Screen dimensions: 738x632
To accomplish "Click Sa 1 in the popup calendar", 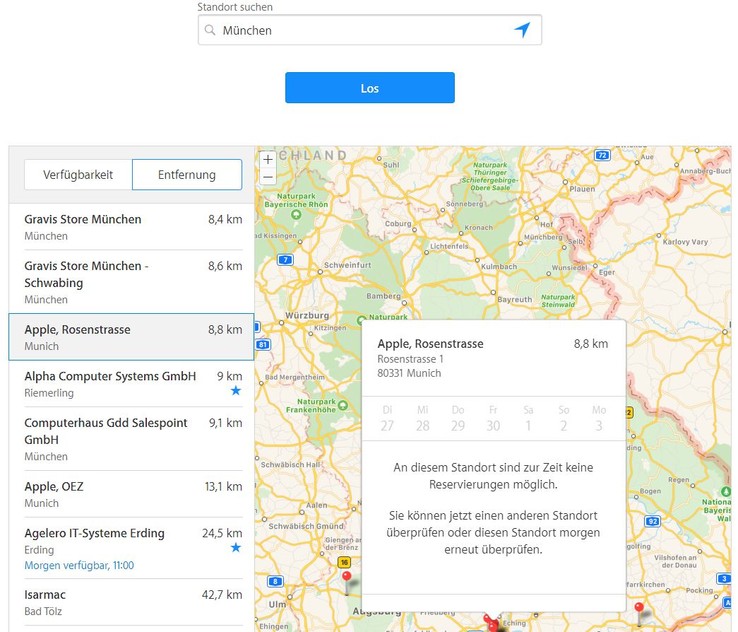I will 528,418.
